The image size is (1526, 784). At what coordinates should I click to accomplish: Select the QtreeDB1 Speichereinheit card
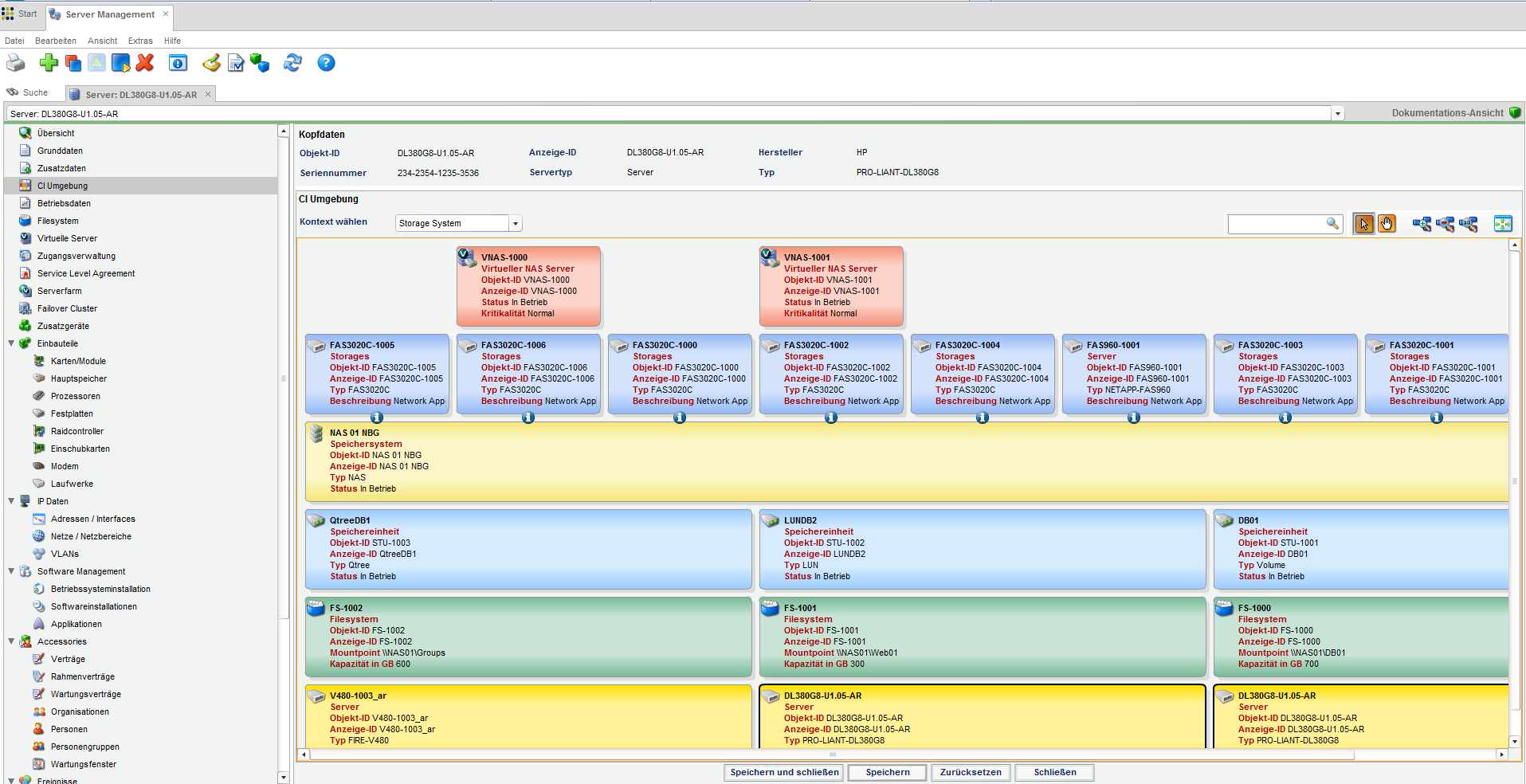pos(528,549)
